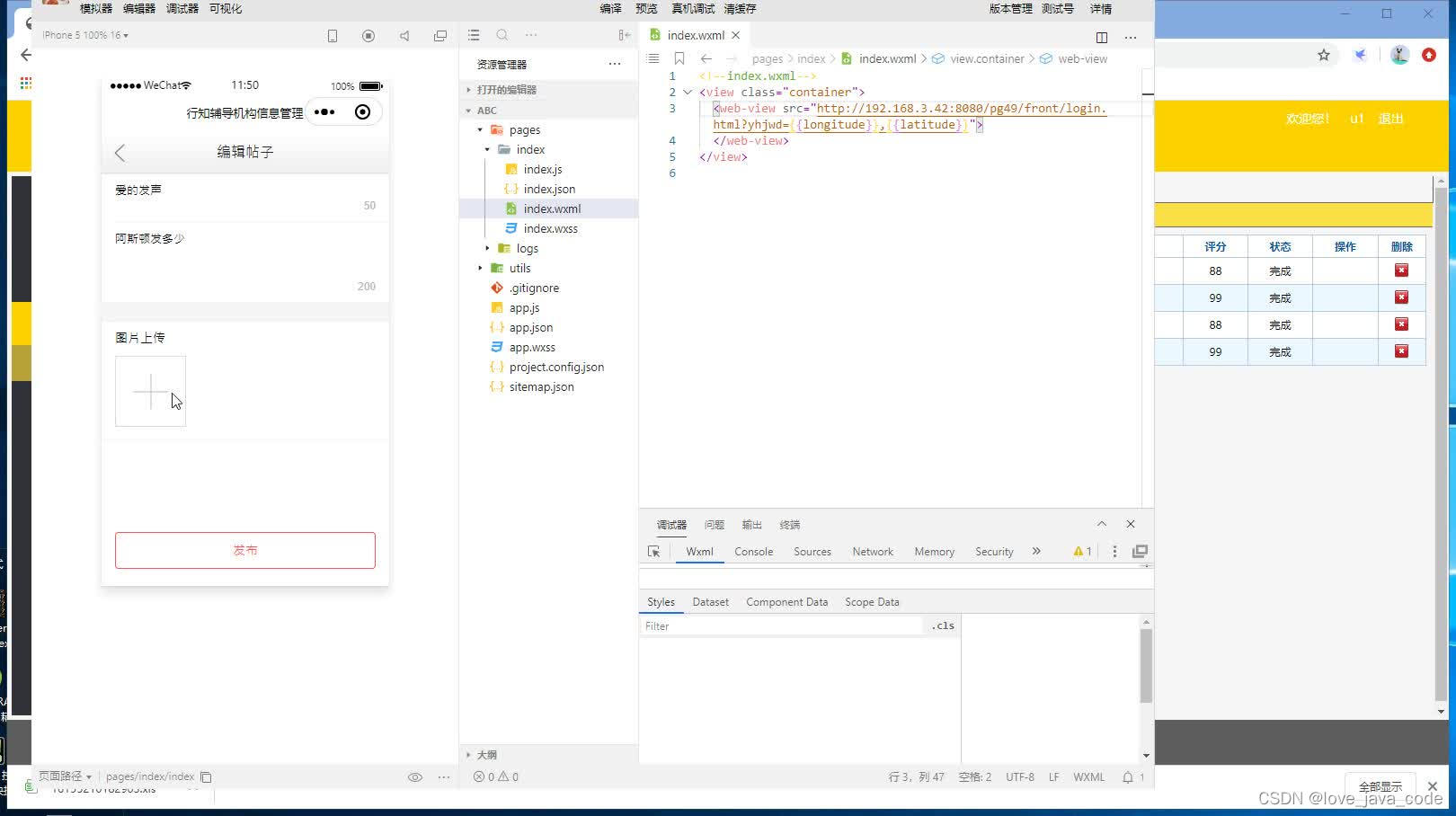Image resolution: width=1456 pixels, height=816 pixels.
Task: Expand the utils folder
Action: point(481,268)
